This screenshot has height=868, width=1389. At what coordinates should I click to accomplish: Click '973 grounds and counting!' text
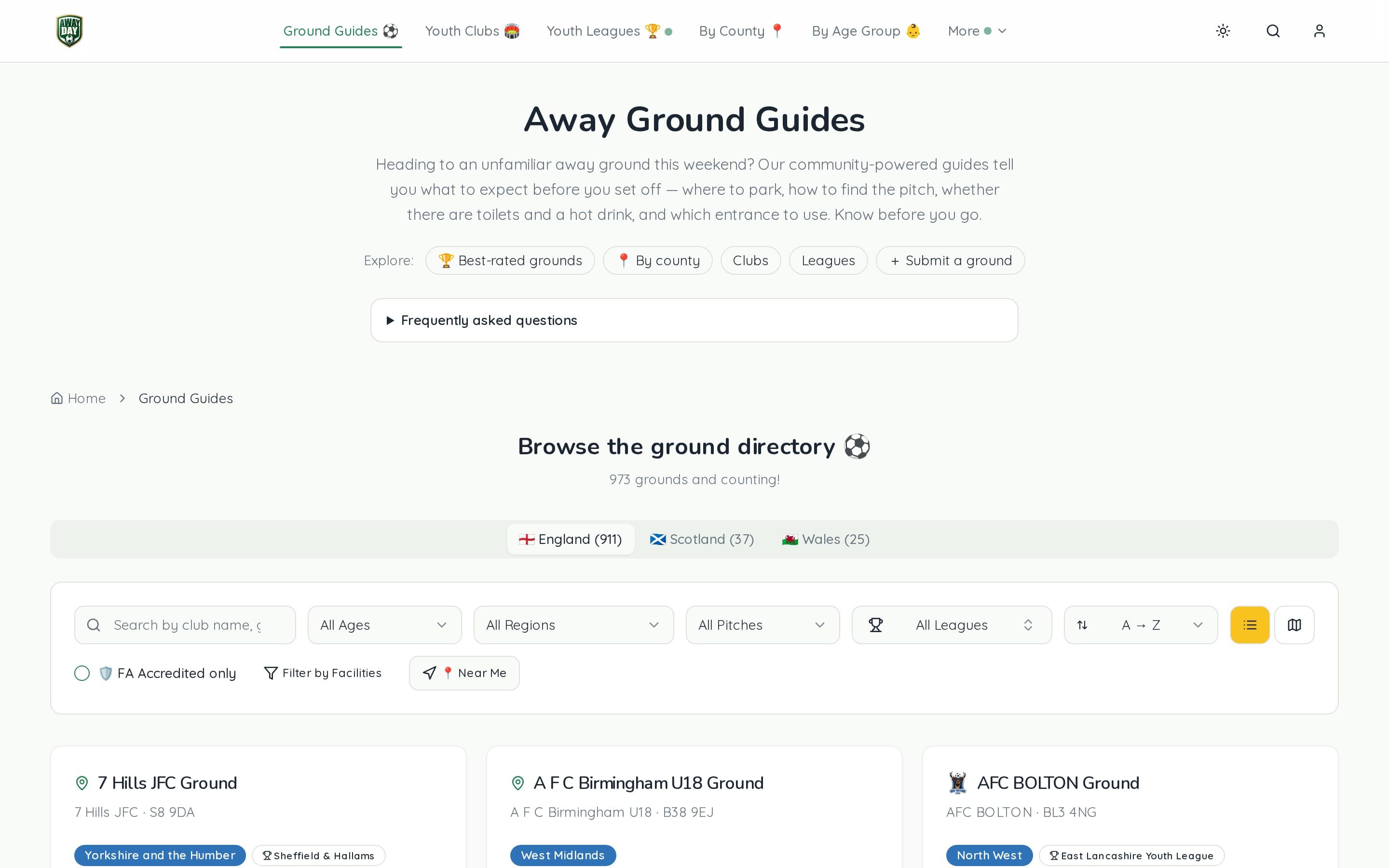coord(694,479)
